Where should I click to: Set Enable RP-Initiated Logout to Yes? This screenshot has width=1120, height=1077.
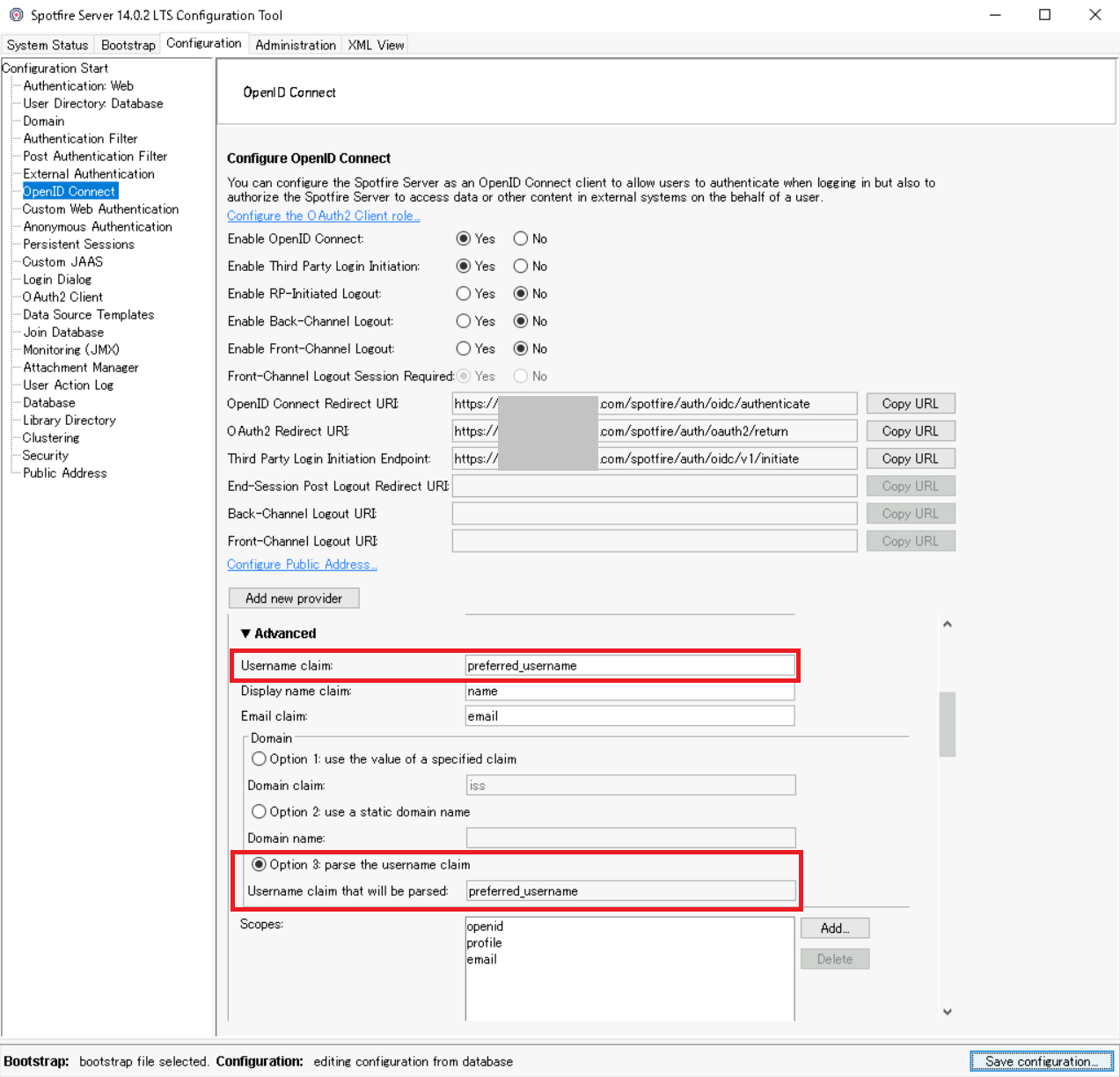[464, 293]
